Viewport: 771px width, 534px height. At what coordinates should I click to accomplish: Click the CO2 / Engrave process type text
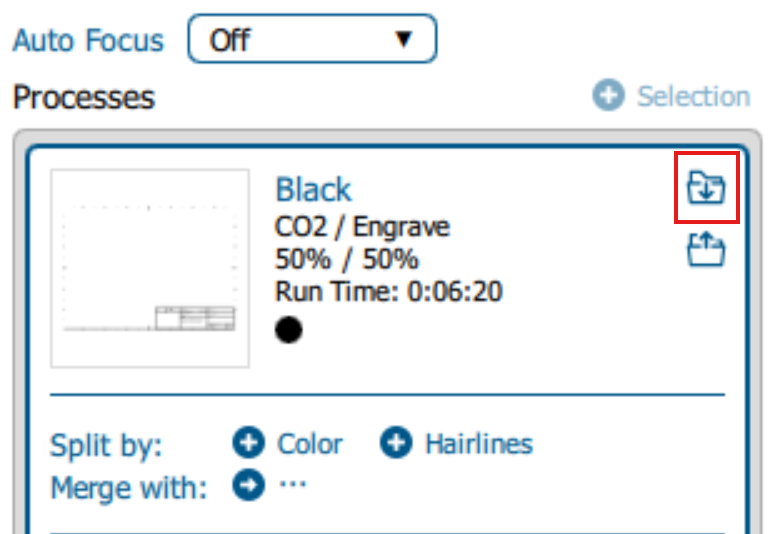tap(362, 227)
